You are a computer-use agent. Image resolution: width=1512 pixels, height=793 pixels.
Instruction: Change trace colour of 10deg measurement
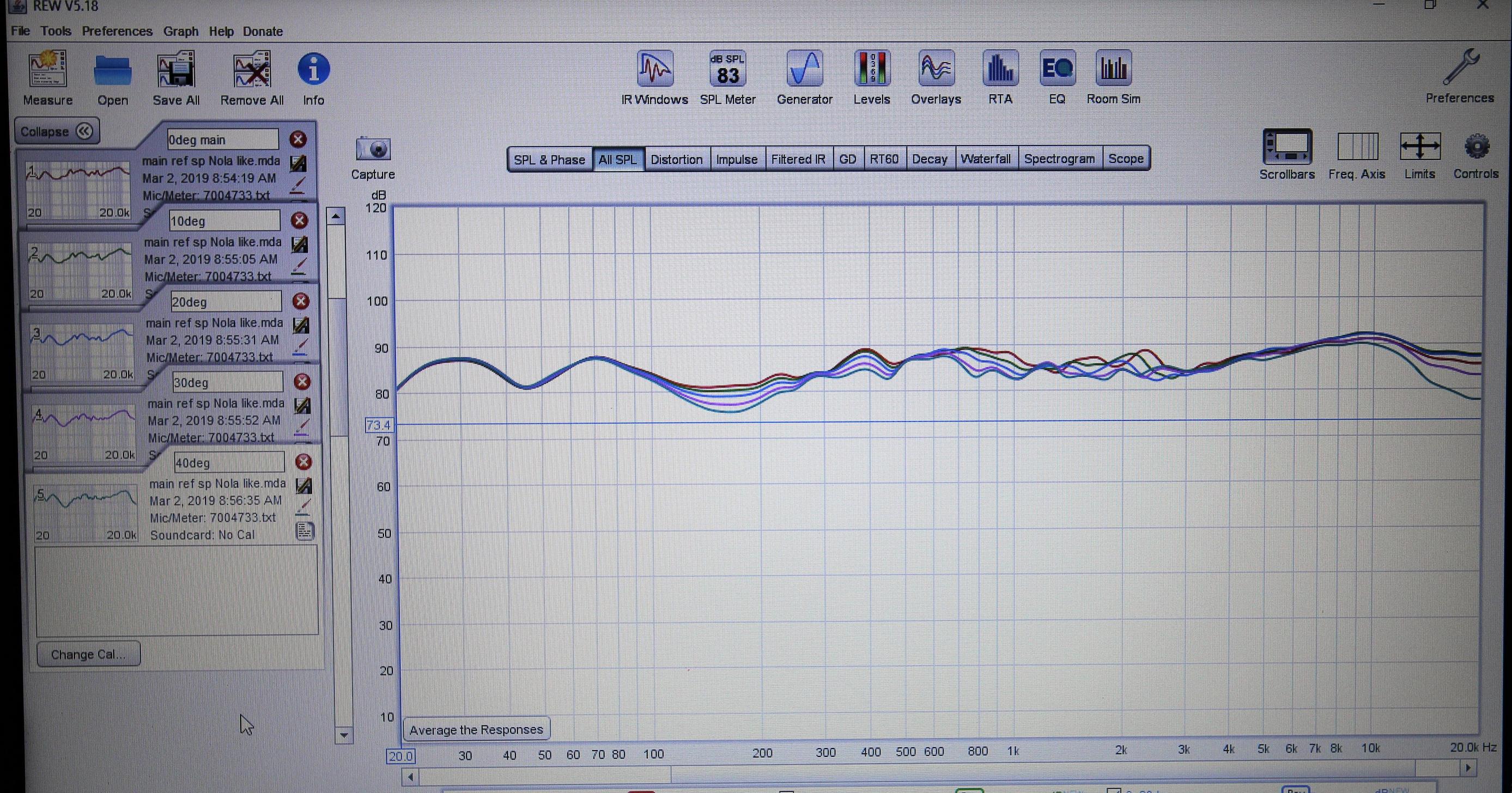click(300, 266)
